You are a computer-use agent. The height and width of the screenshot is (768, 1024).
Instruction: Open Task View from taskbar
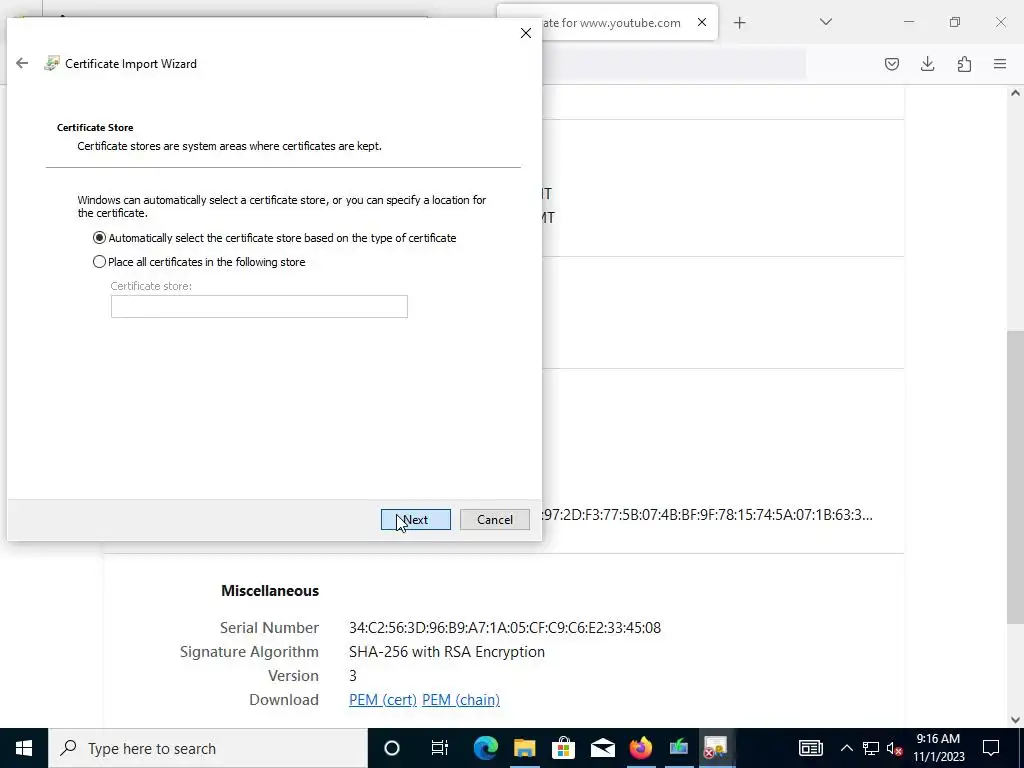pyautogui.click(x=440, y=748)
